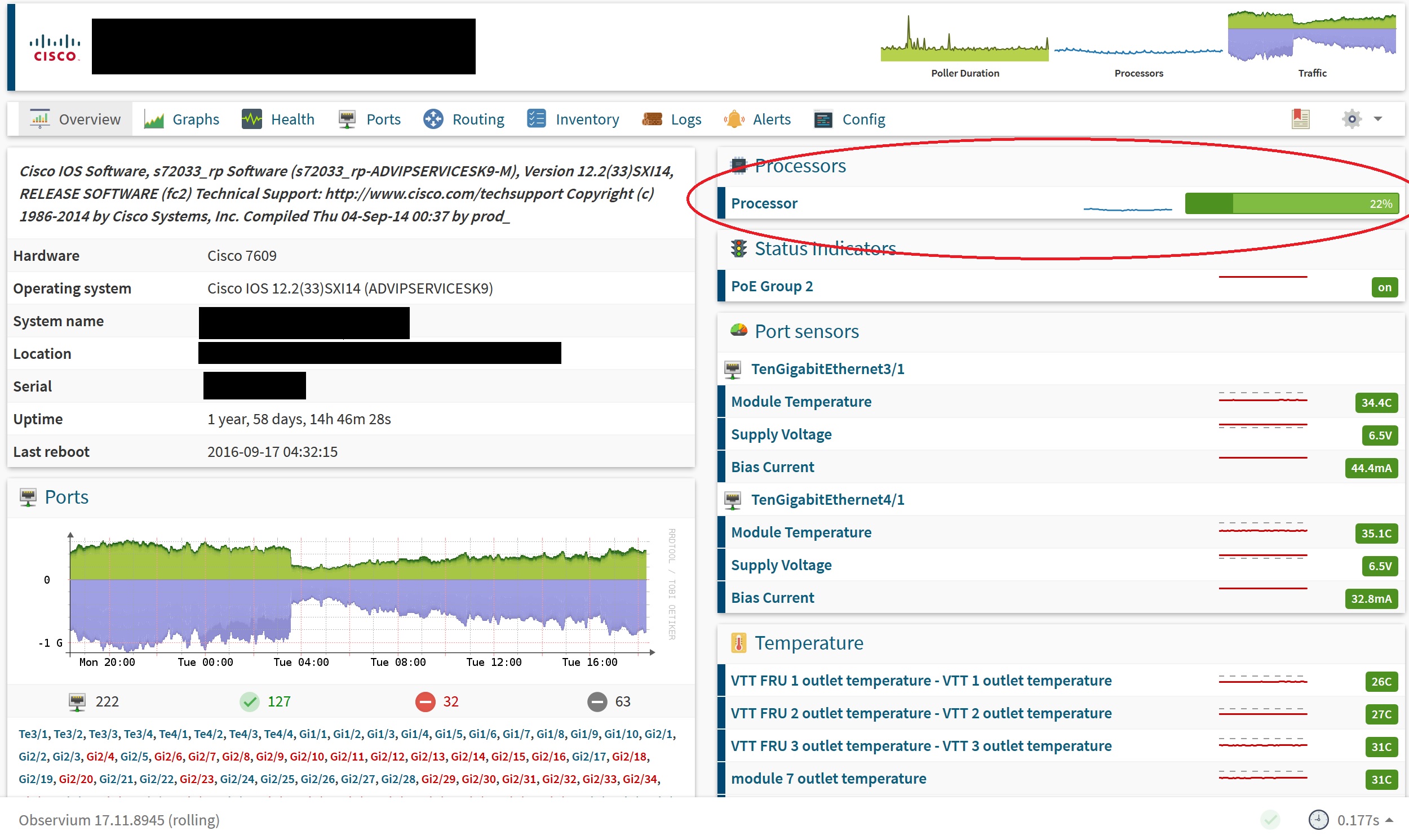Open the Processor entry link

[x=764, y=203]
